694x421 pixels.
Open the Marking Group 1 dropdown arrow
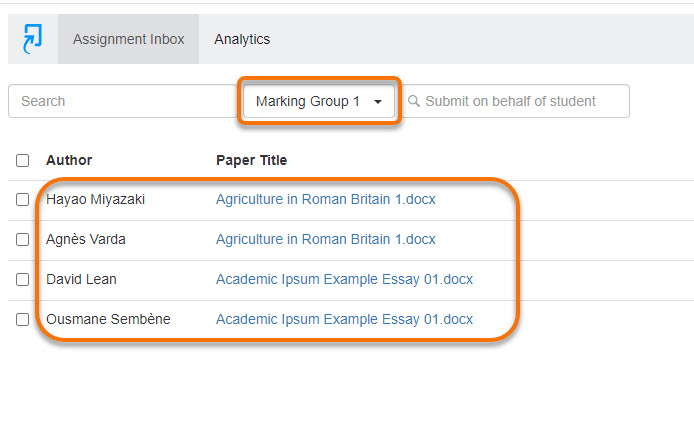(x=378, y=102)
